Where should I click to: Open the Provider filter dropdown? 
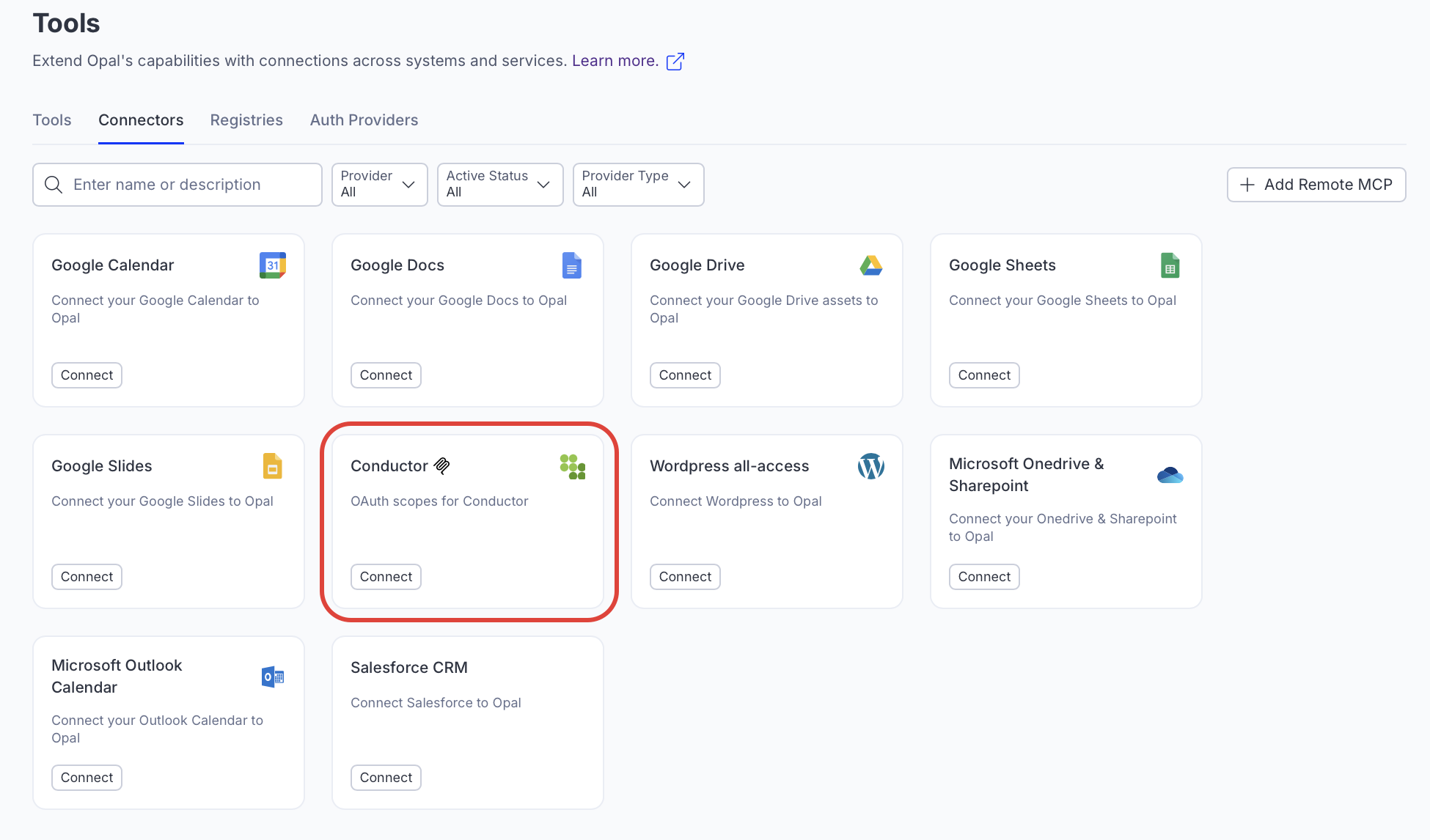[379, 185]
